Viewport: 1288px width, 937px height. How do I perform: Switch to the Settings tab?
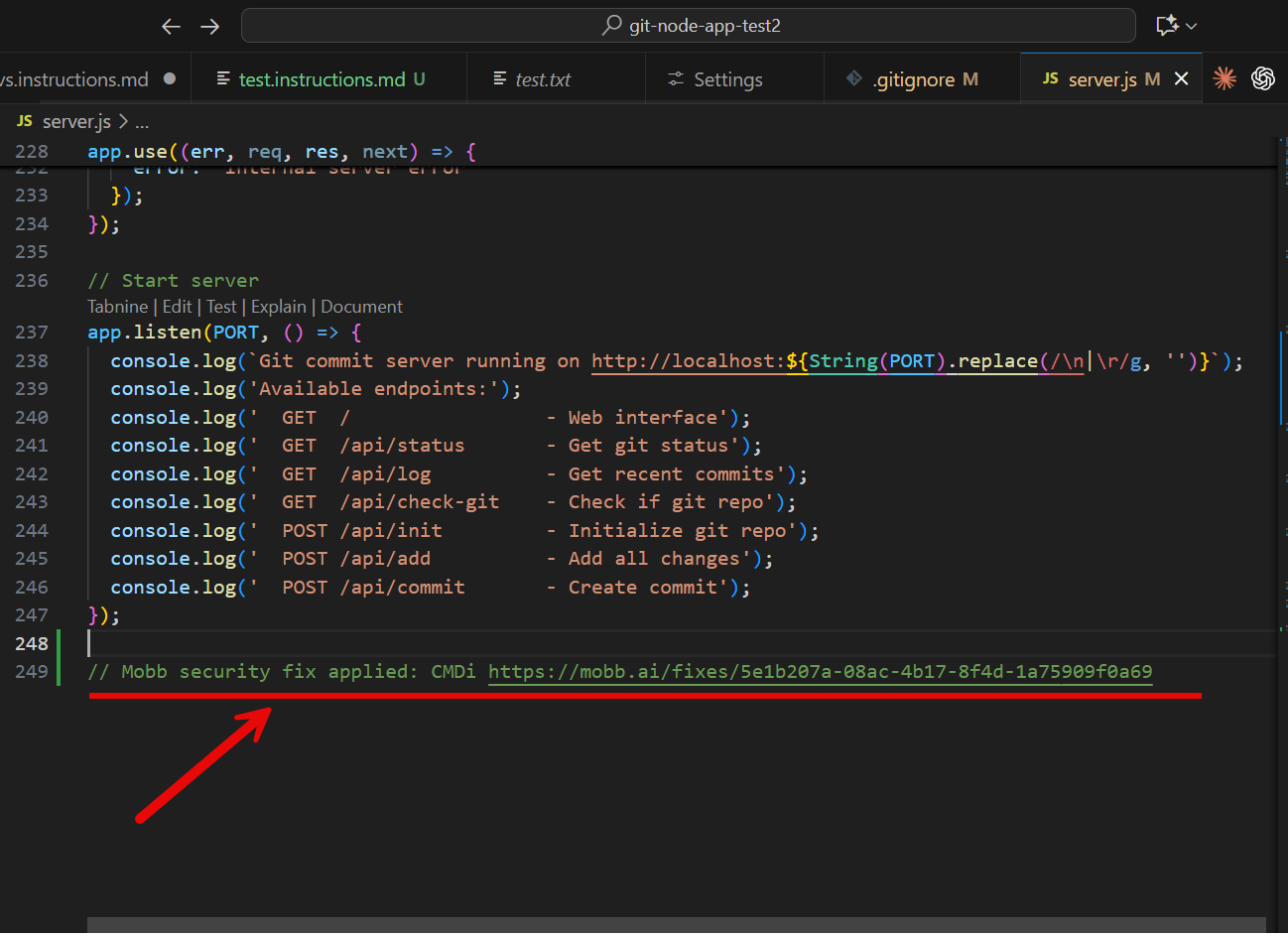727,79
